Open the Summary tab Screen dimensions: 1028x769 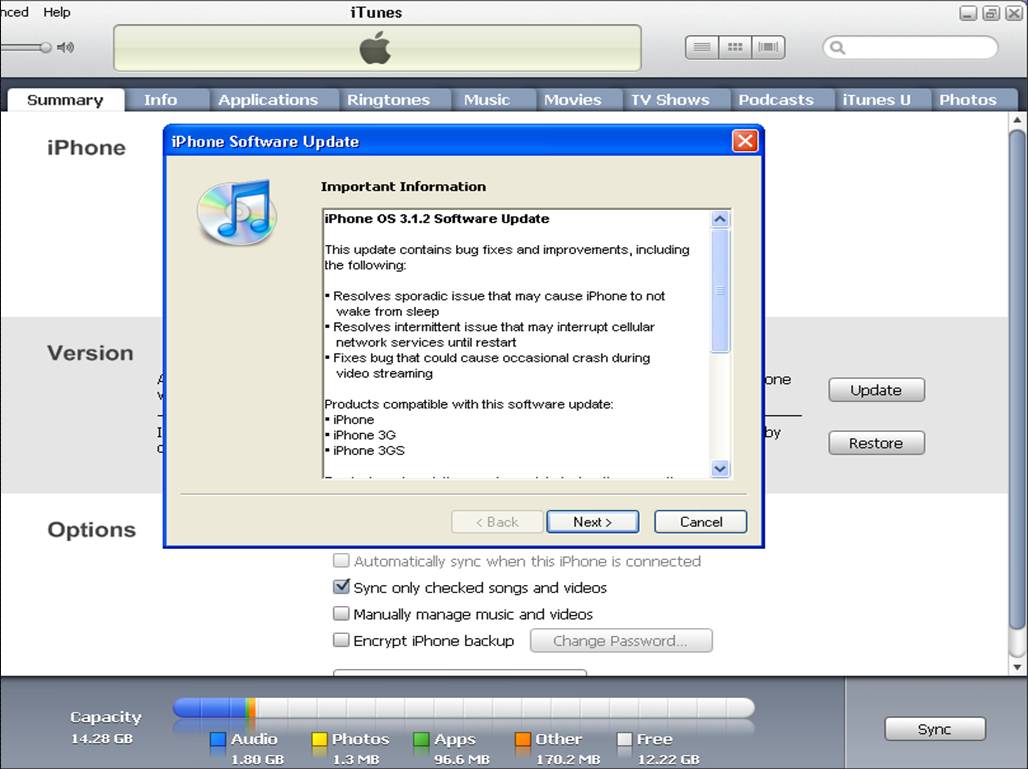coord(66,100)
